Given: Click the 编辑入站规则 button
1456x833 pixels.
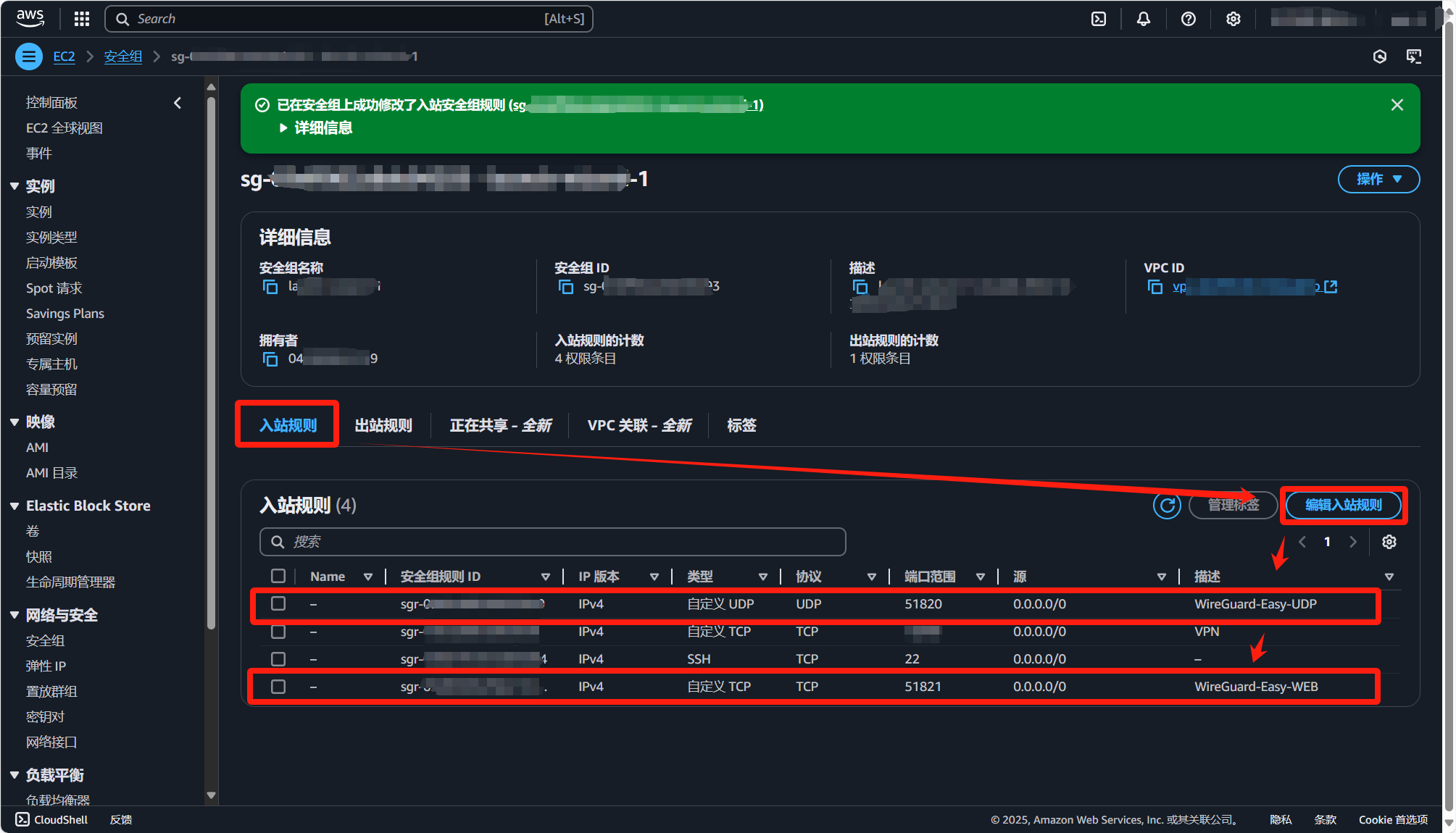Looking at the screenshot, I should tap(1343, 505).
